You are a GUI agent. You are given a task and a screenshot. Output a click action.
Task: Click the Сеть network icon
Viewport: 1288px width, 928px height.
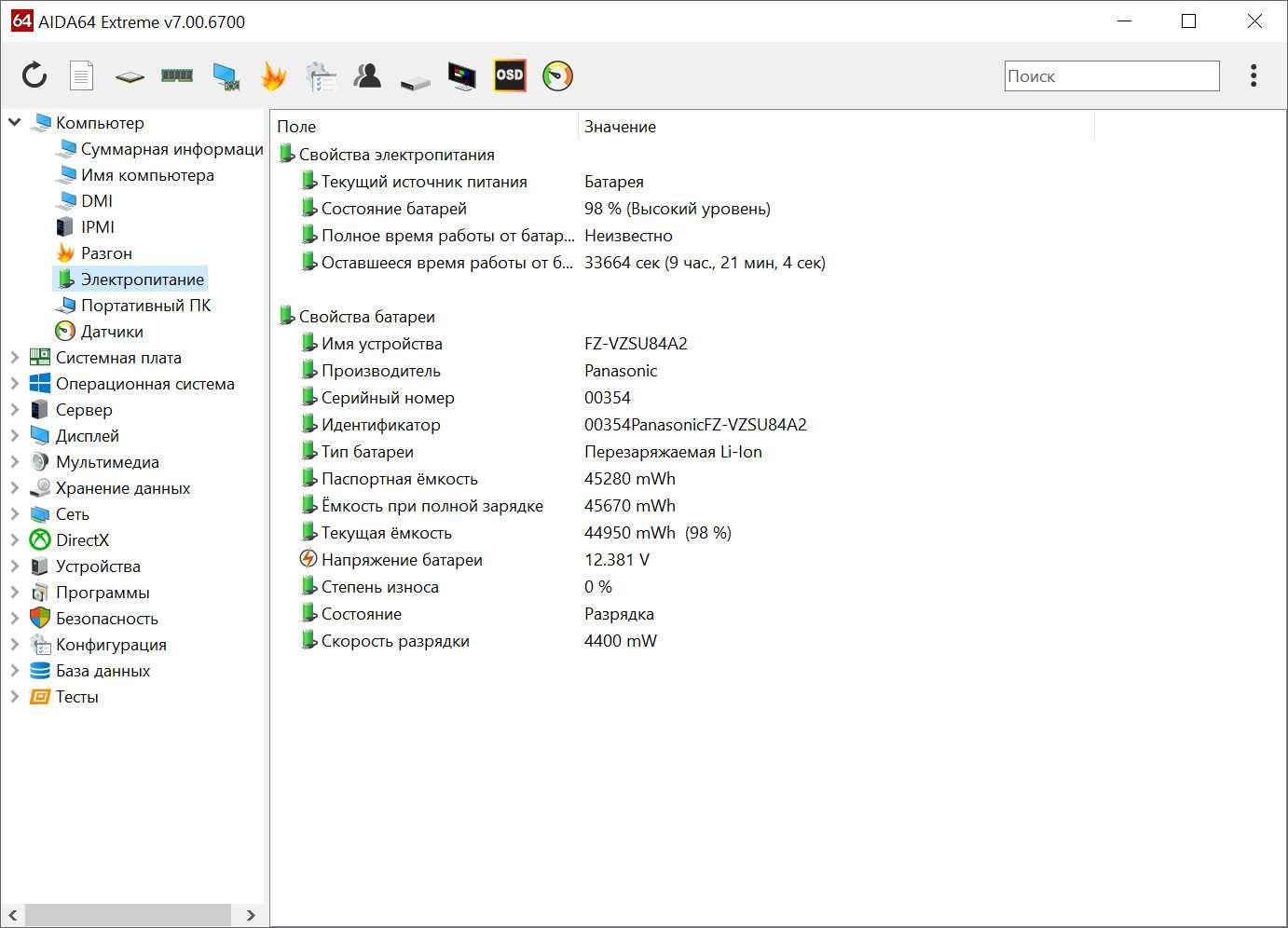click(40, 514)
